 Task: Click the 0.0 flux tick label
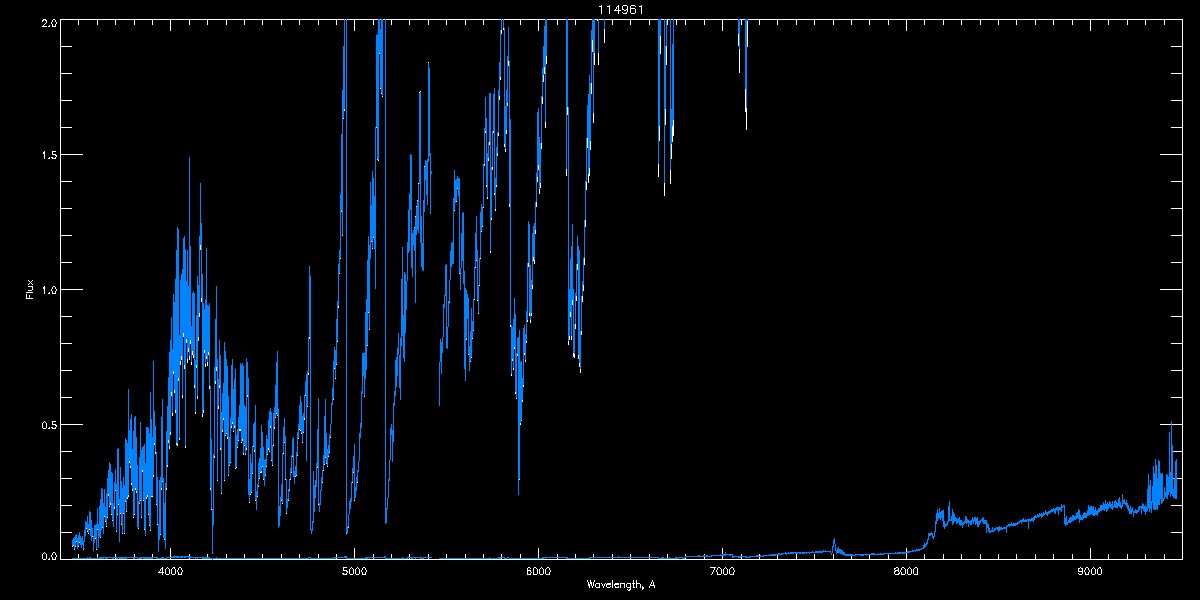tap(47, 555)
